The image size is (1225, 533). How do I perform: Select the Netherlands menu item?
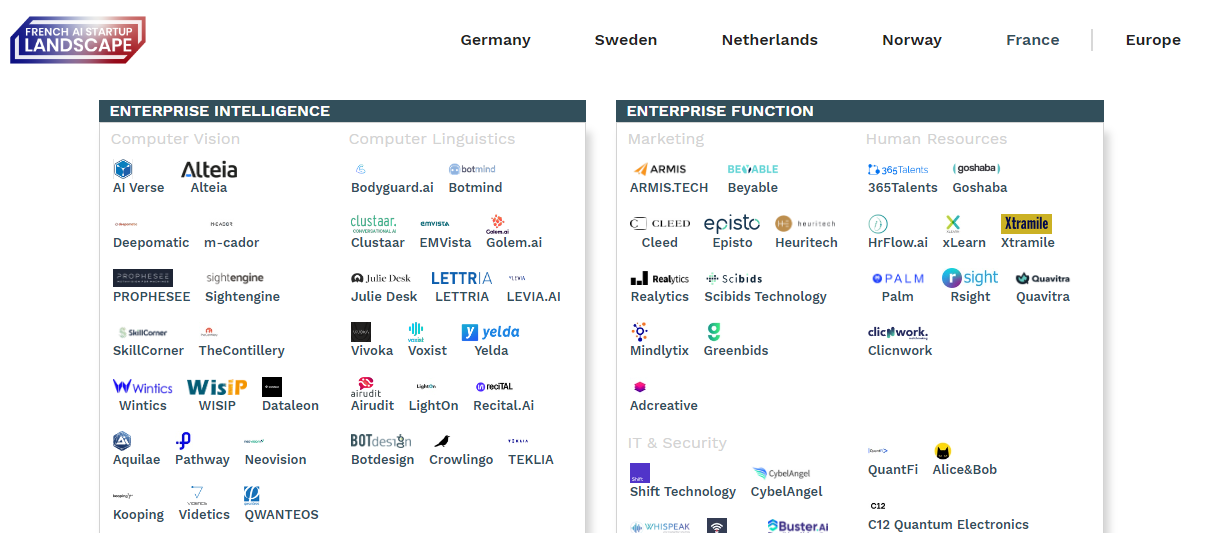pyautogui.click(x=770, y=40)
